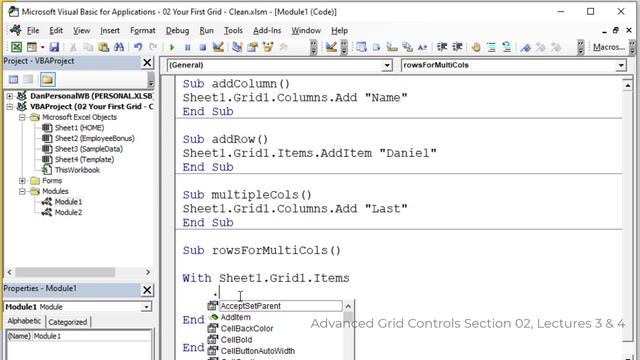Click the Project pane scroll-right arrow

[148, 272]
